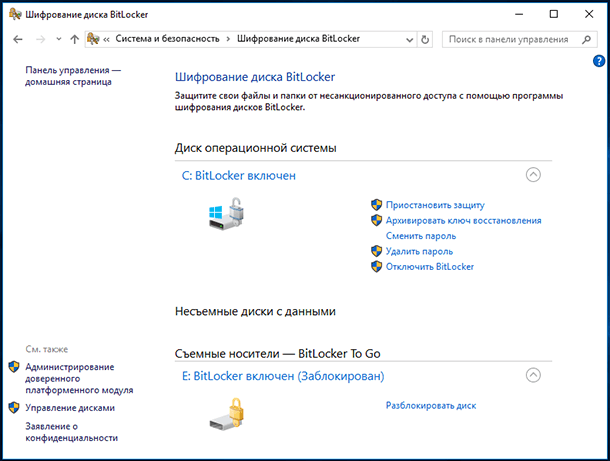
Task: Click shield icon beside Архивировать ключ восстановления
Action: pyautogui.click(x=376, y=220)
